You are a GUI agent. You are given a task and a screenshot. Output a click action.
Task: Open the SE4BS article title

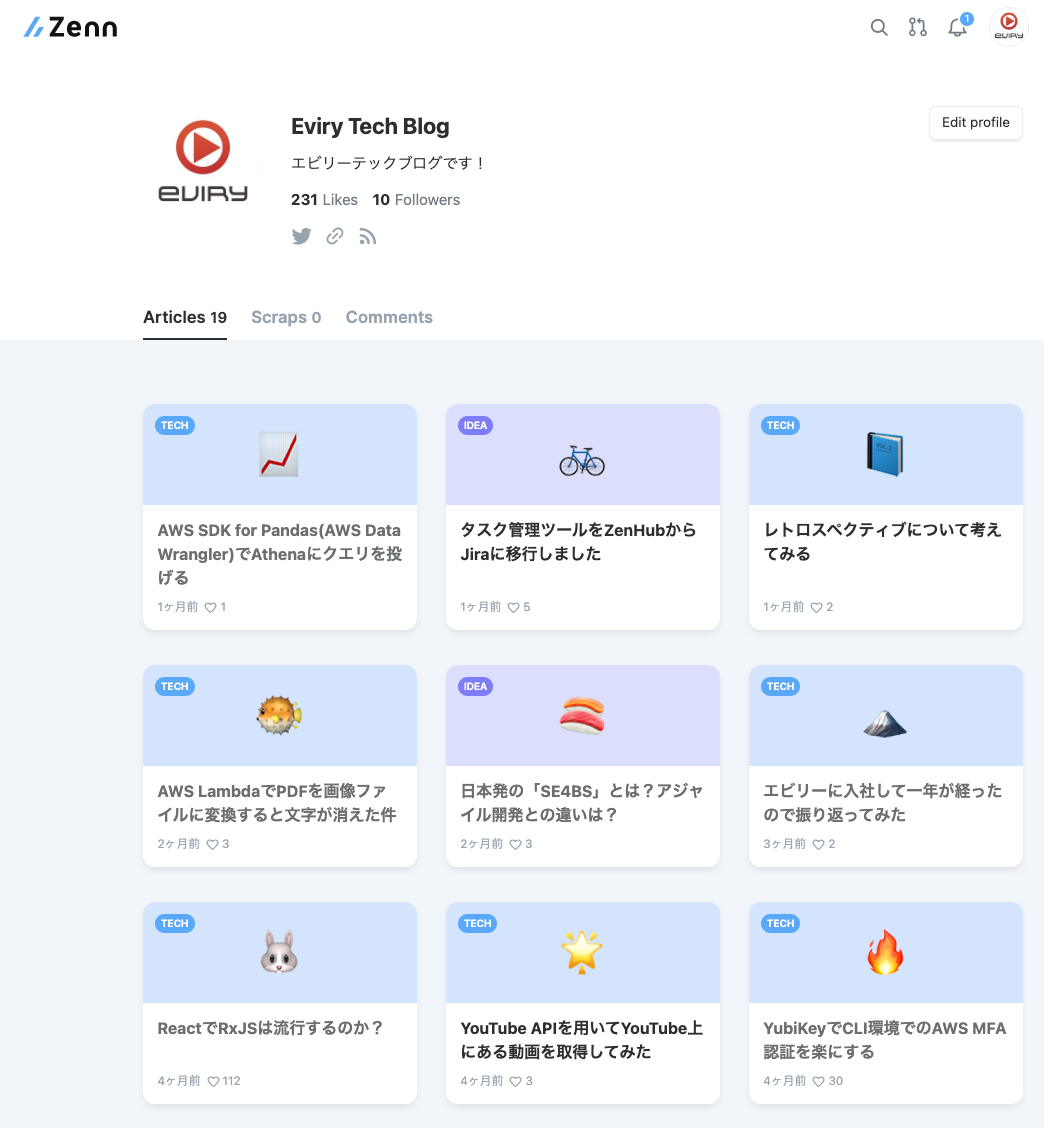tap(581, 803)
